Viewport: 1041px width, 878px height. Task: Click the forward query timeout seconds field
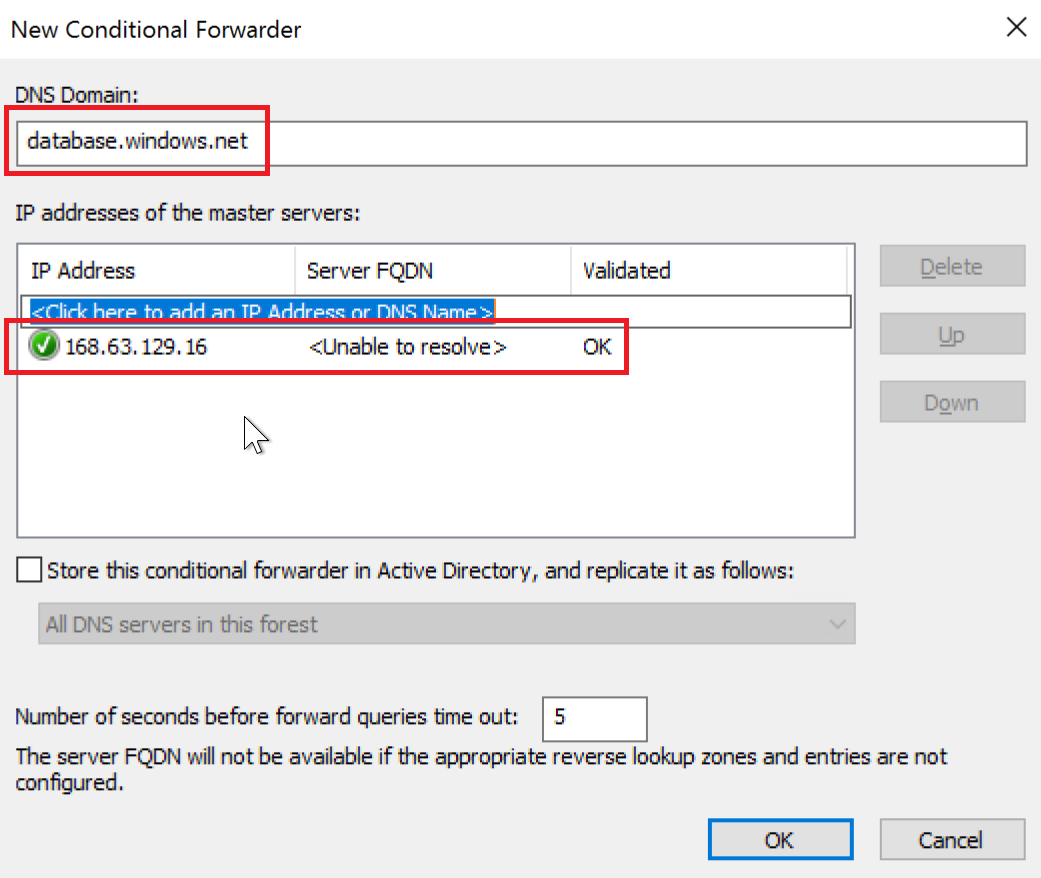click(594, 717)
